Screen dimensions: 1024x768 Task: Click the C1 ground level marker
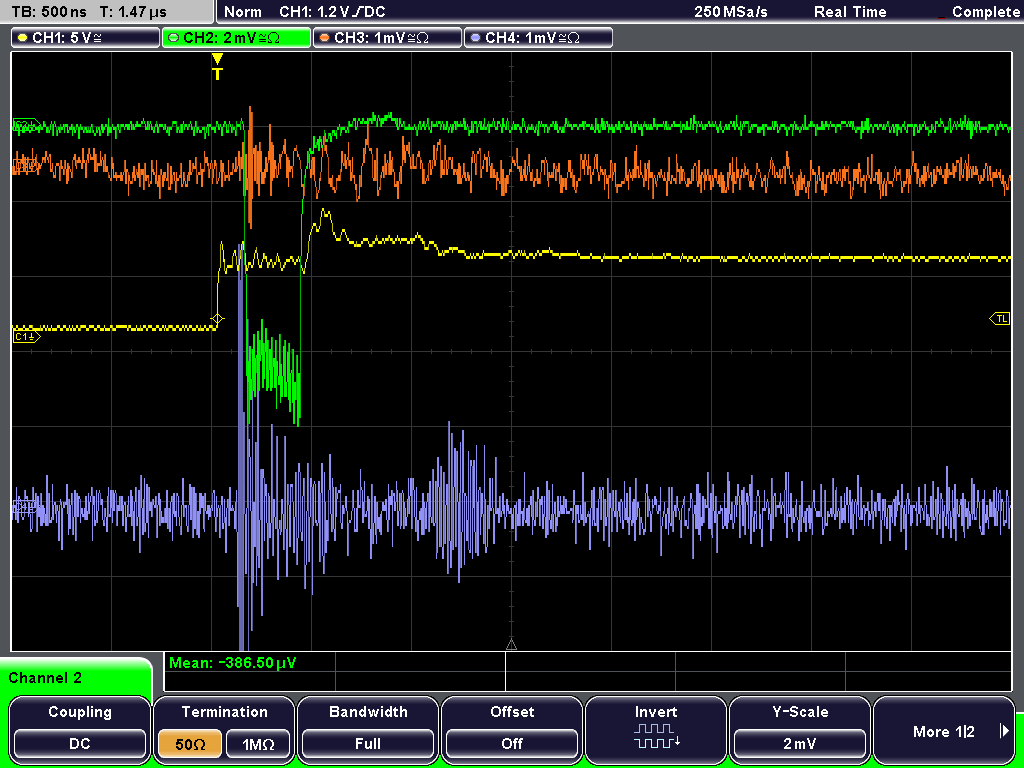coord(26,336)
